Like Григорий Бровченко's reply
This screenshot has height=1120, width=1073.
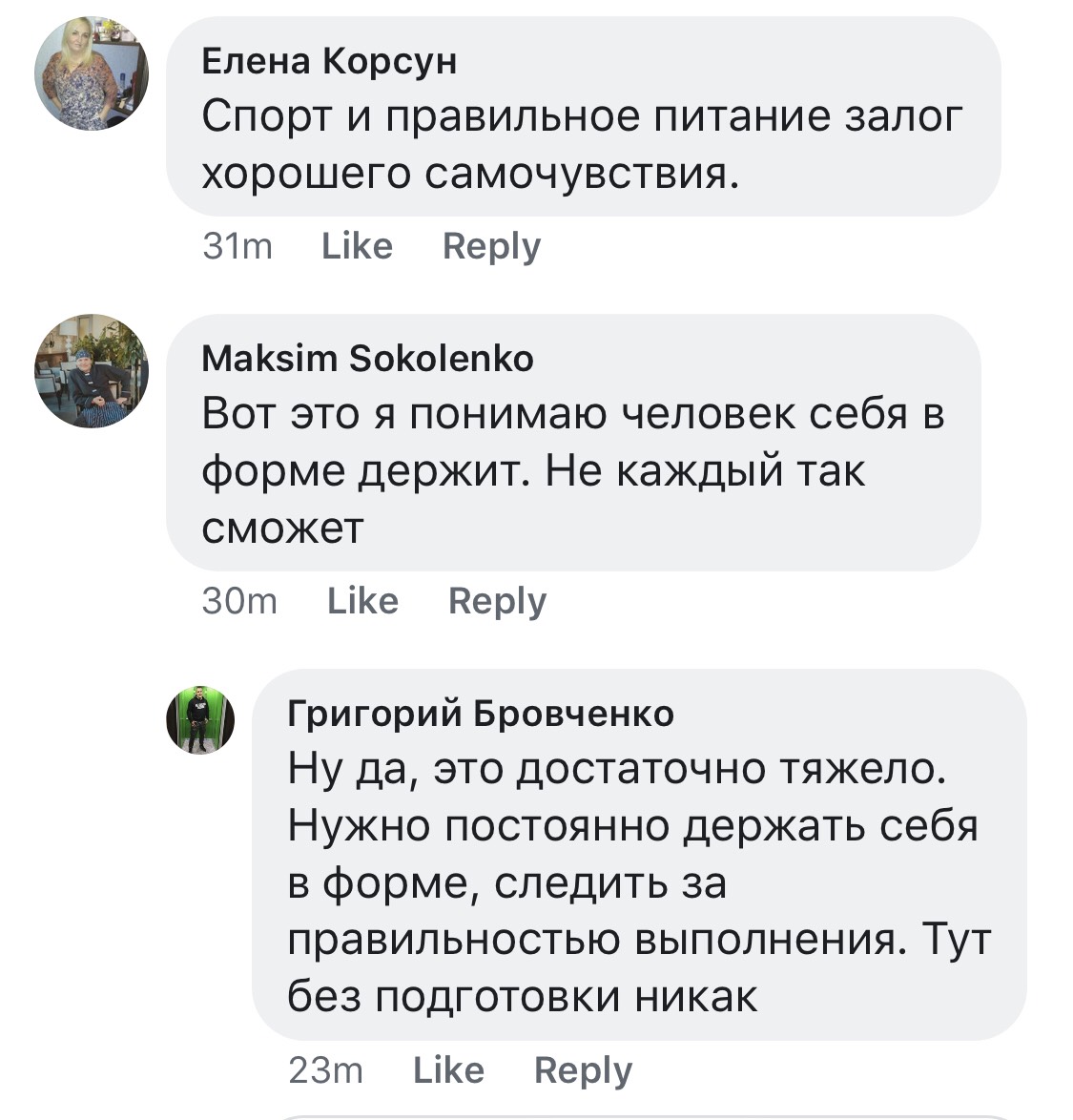pos(448,1070)
